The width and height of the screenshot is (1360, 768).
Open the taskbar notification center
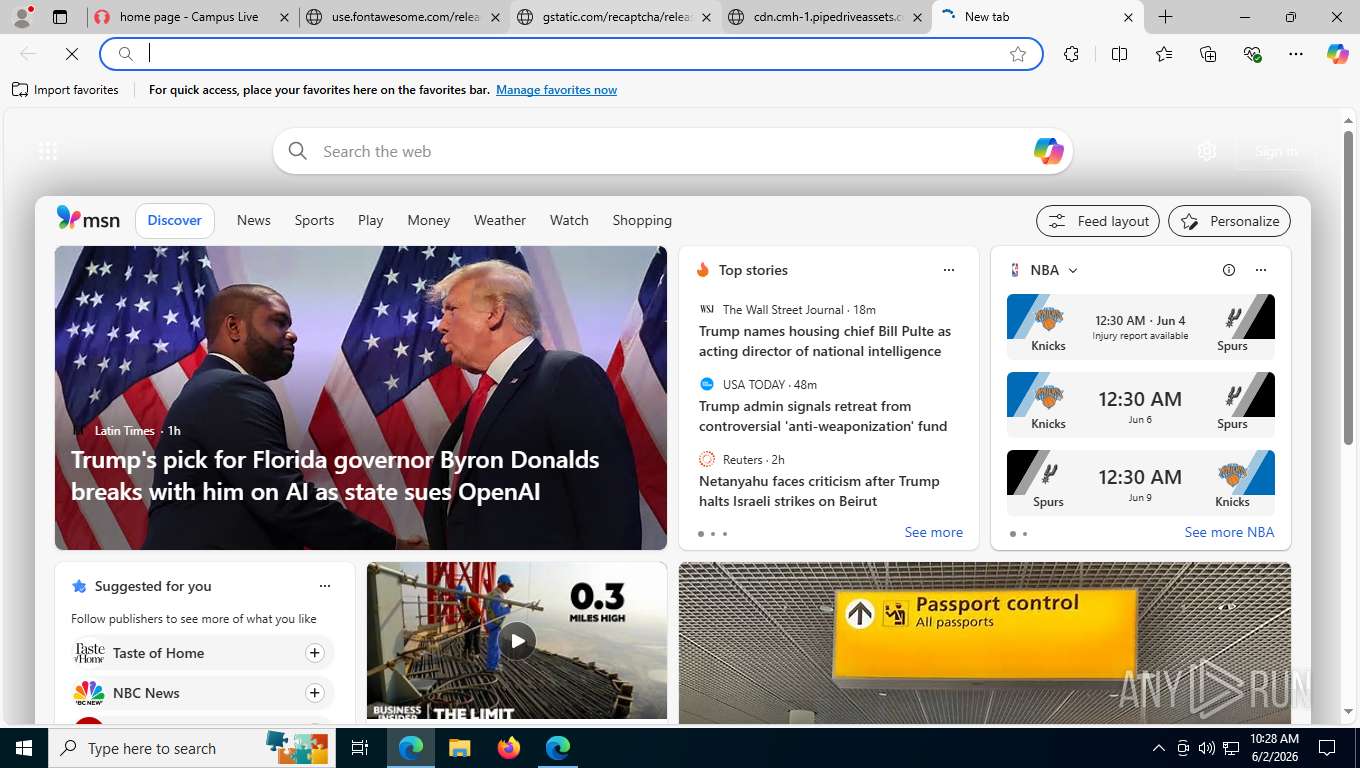point(1327,748)
